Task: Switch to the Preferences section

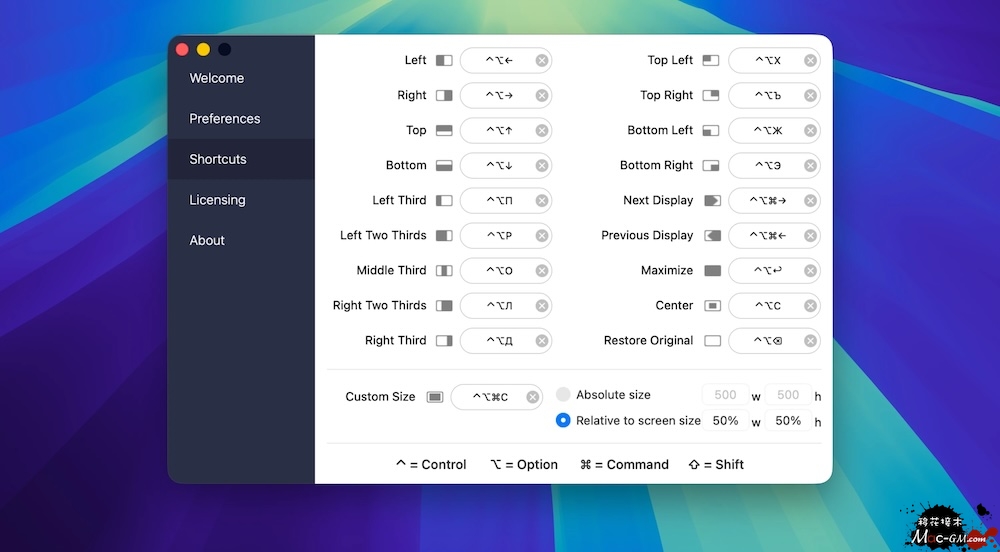Action: click(225, 119)
